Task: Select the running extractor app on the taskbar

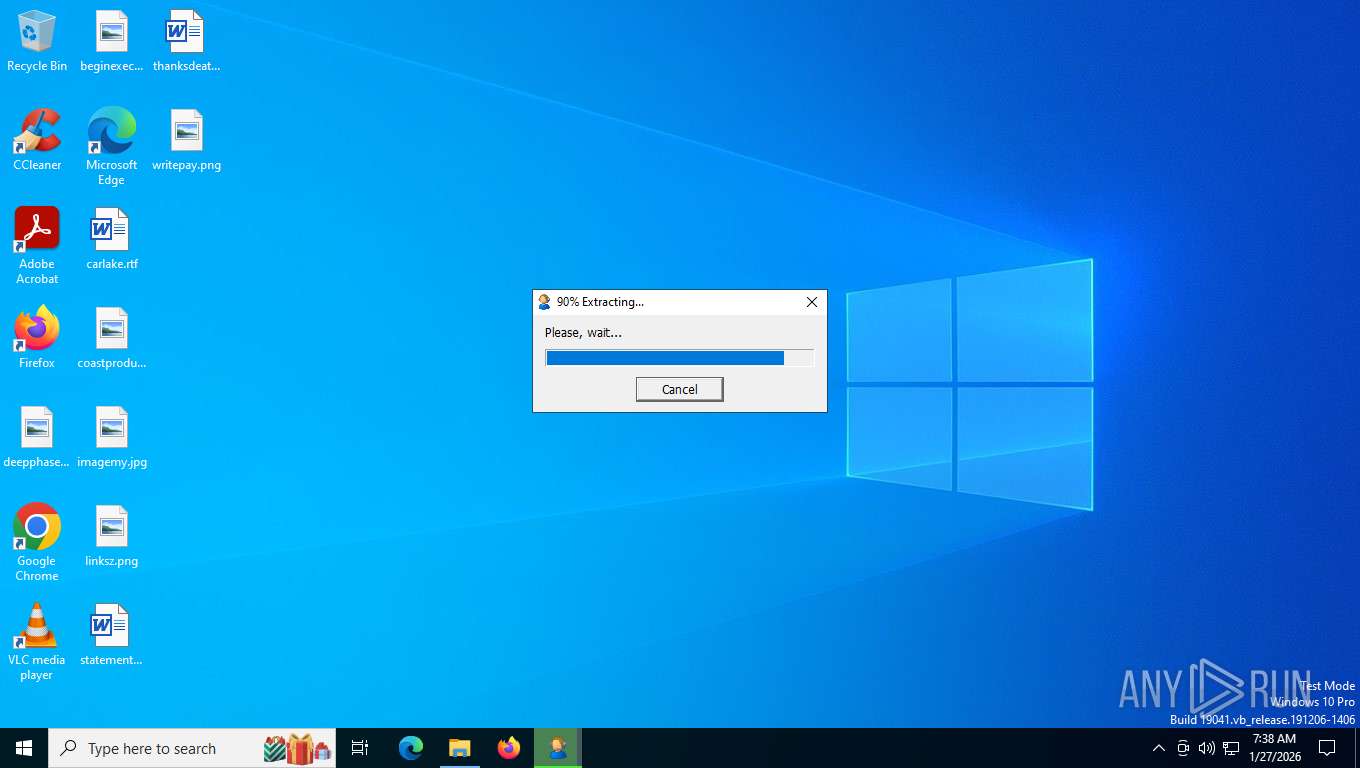Action: click(x=558, y=748)
